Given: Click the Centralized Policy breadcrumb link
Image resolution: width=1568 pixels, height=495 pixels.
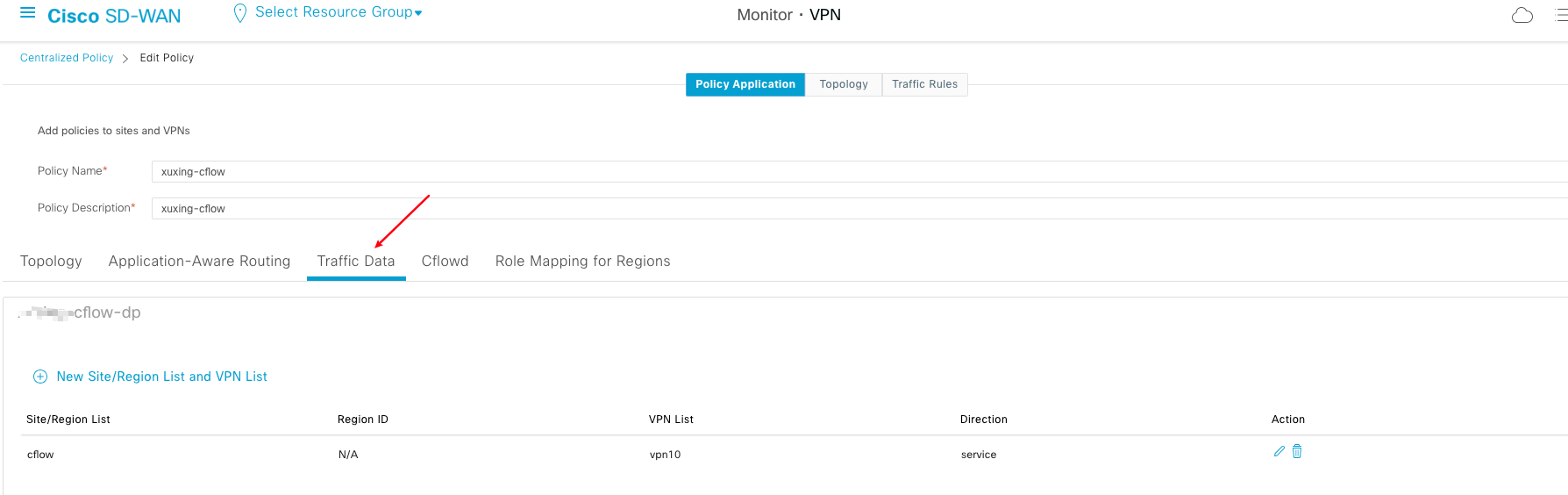Looking at the screenshot, I should (x=67, y=58).
